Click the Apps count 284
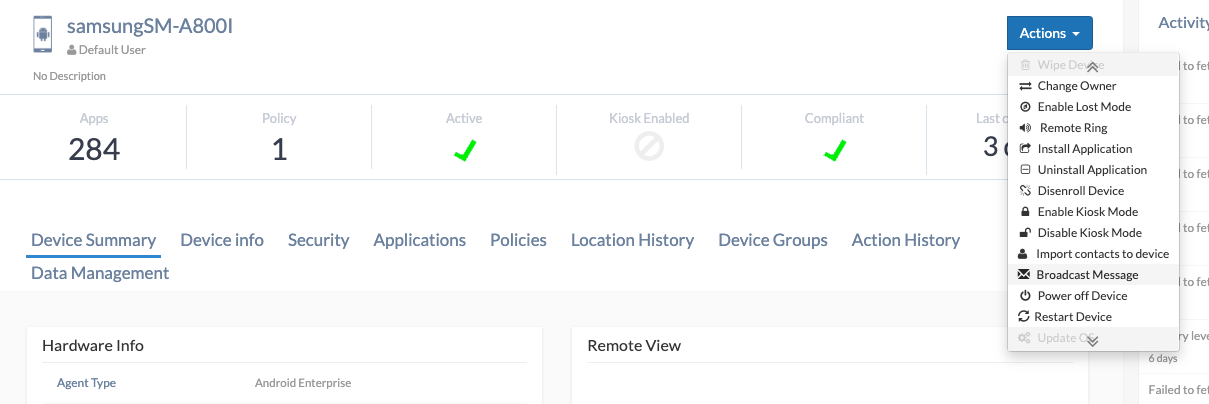The height and width of the screenshot is (404, 1209). 94,149
